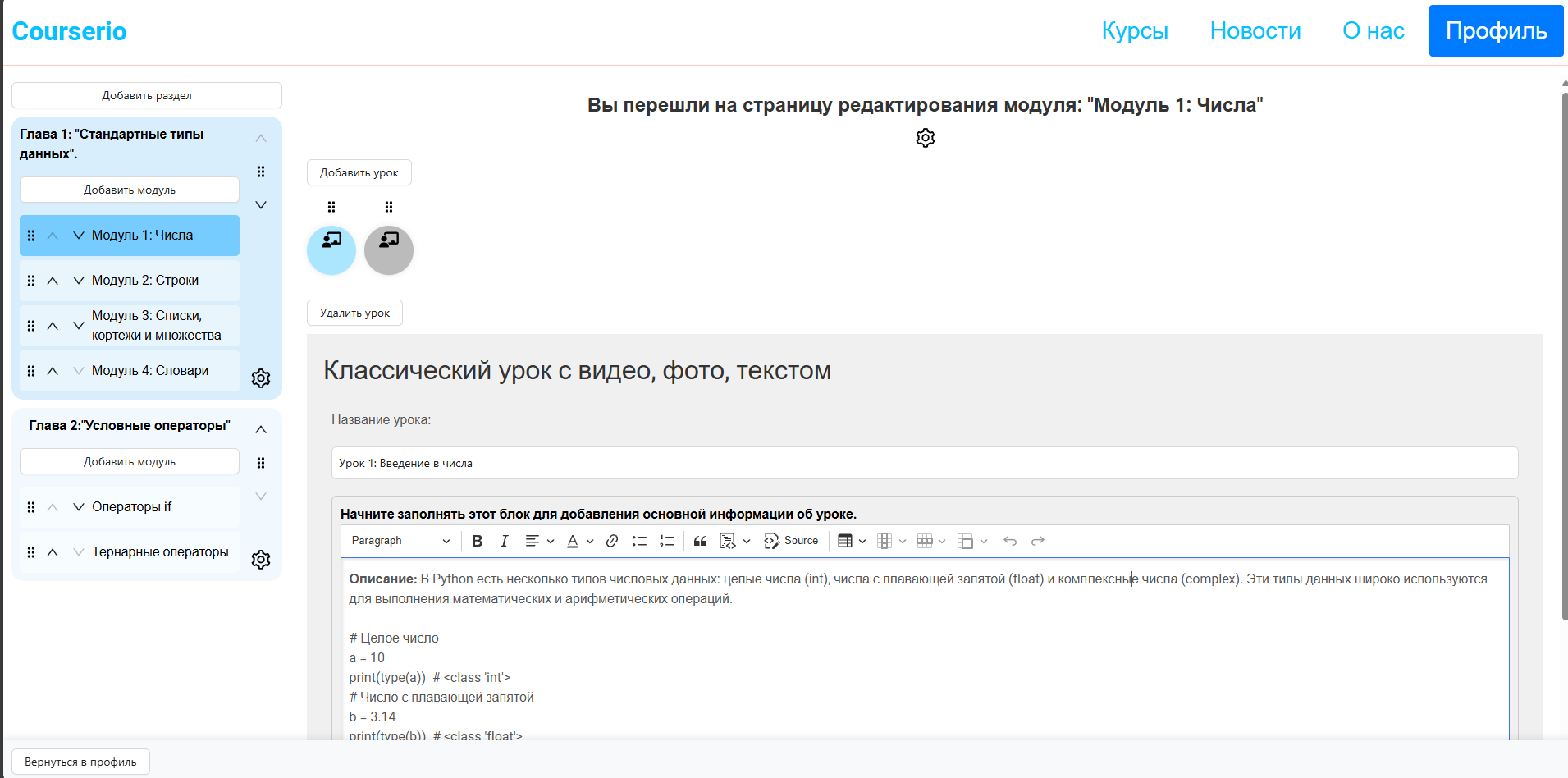Expand chapter 'Условные операторы' section
The height and width of the screenshot is (778, 1568).
click(x=261, y=496)
